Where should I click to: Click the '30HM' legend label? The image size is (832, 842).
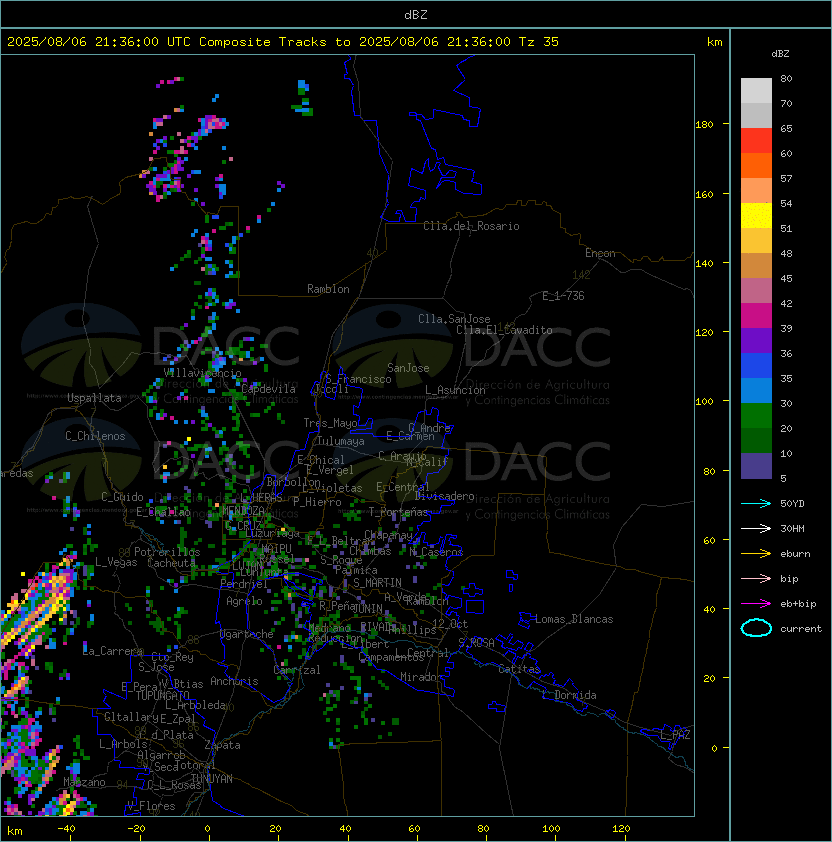[x=792, y=529]
